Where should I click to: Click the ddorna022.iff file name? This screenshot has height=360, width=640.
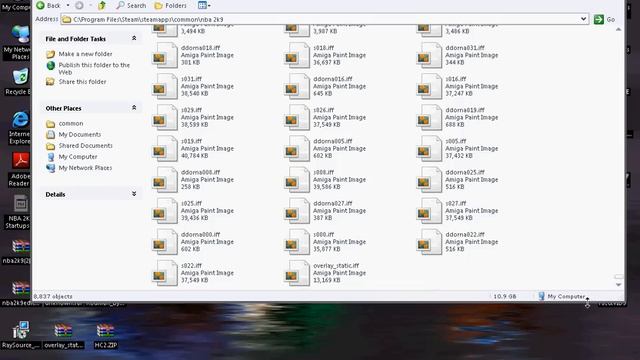point(465,234)
